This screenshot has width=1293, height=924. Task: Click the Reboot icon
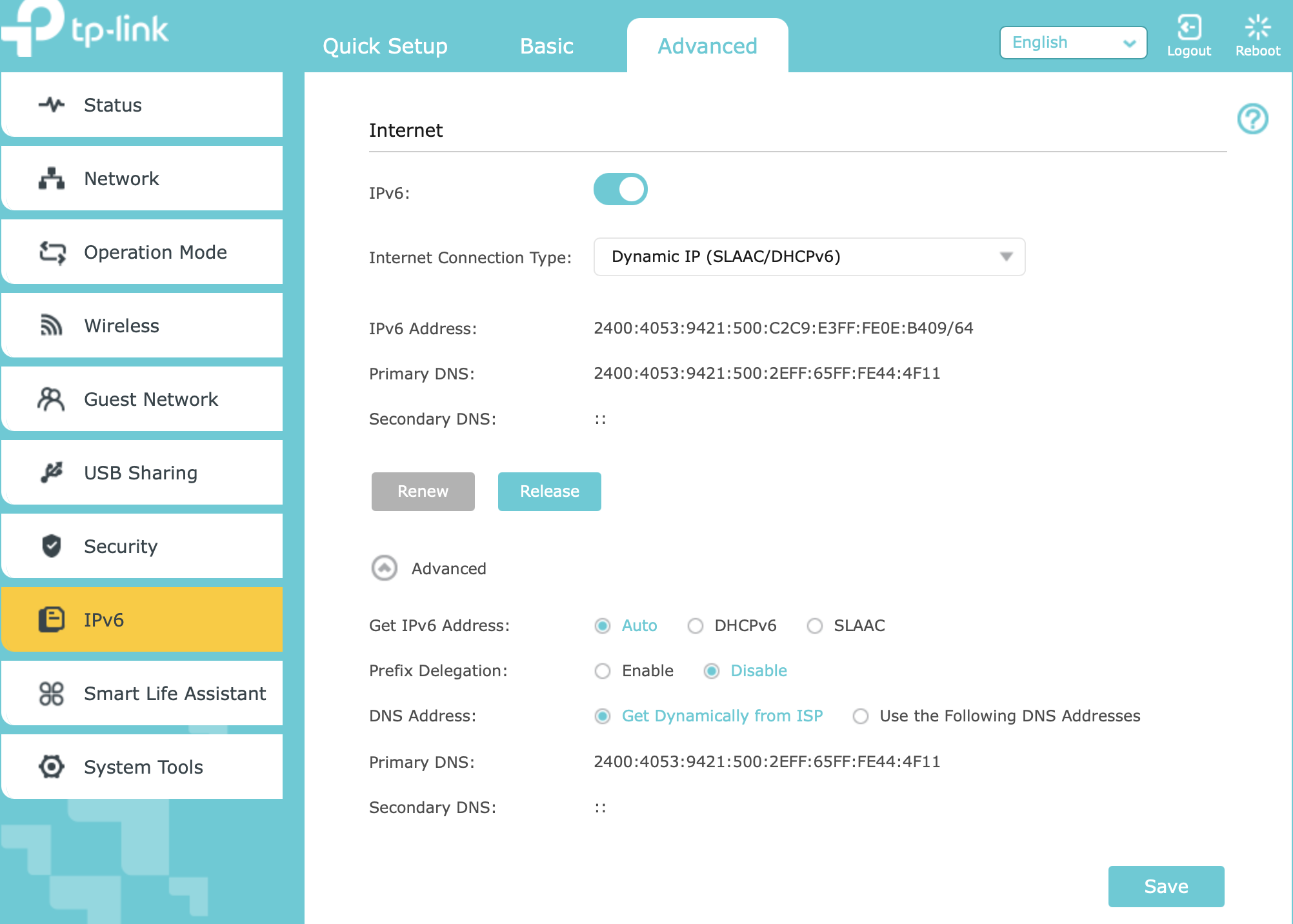[1258, 28]
